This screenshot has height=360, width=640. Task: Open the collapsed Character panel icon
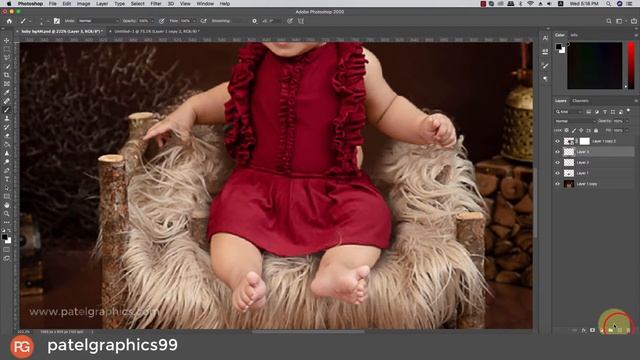(x=546, y=38)
